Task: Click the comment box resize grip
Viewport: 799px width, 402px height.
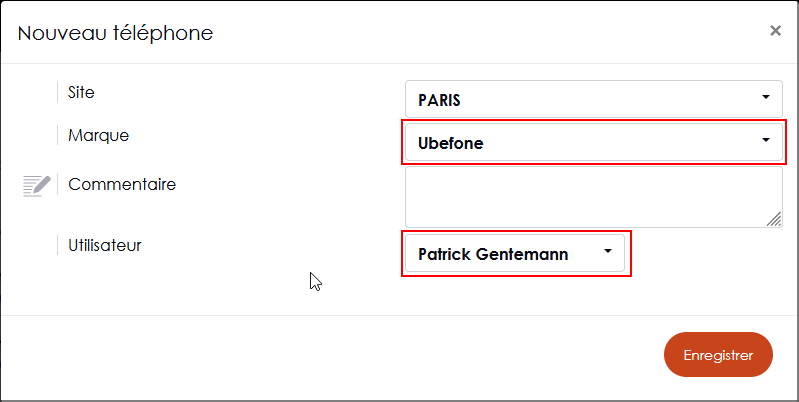Action: tap(774, 219)
